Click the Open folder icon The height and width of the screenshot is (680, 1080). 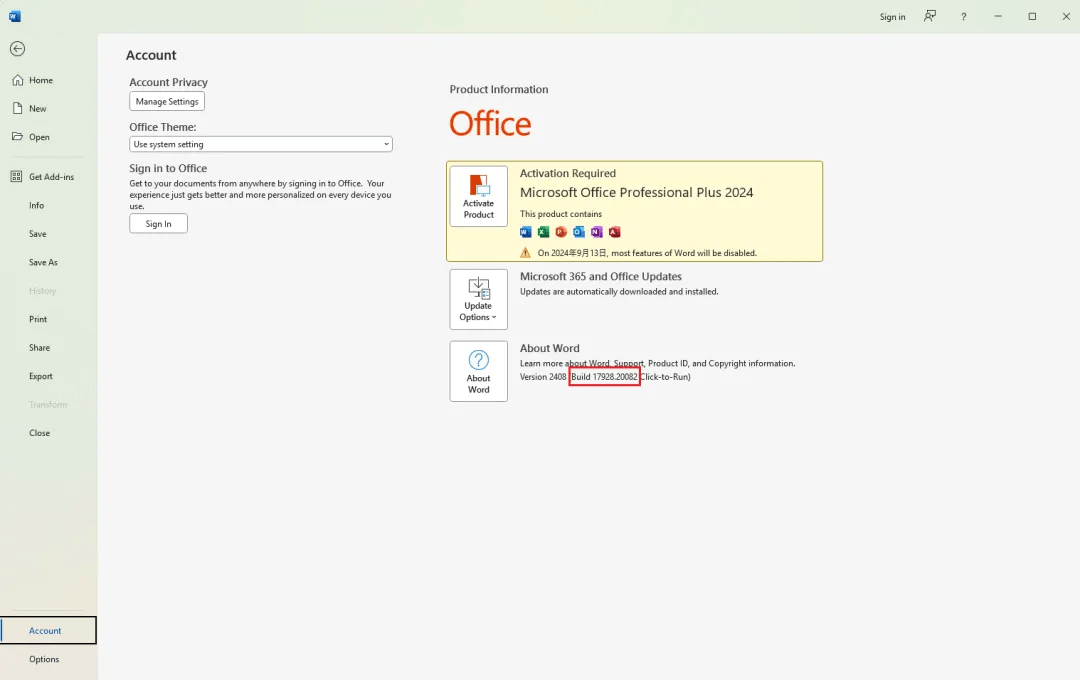point(17,137)
